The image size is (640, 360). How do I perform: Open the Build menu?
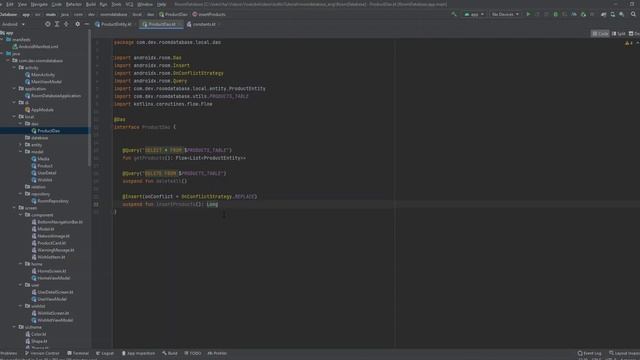coord(91,4)
